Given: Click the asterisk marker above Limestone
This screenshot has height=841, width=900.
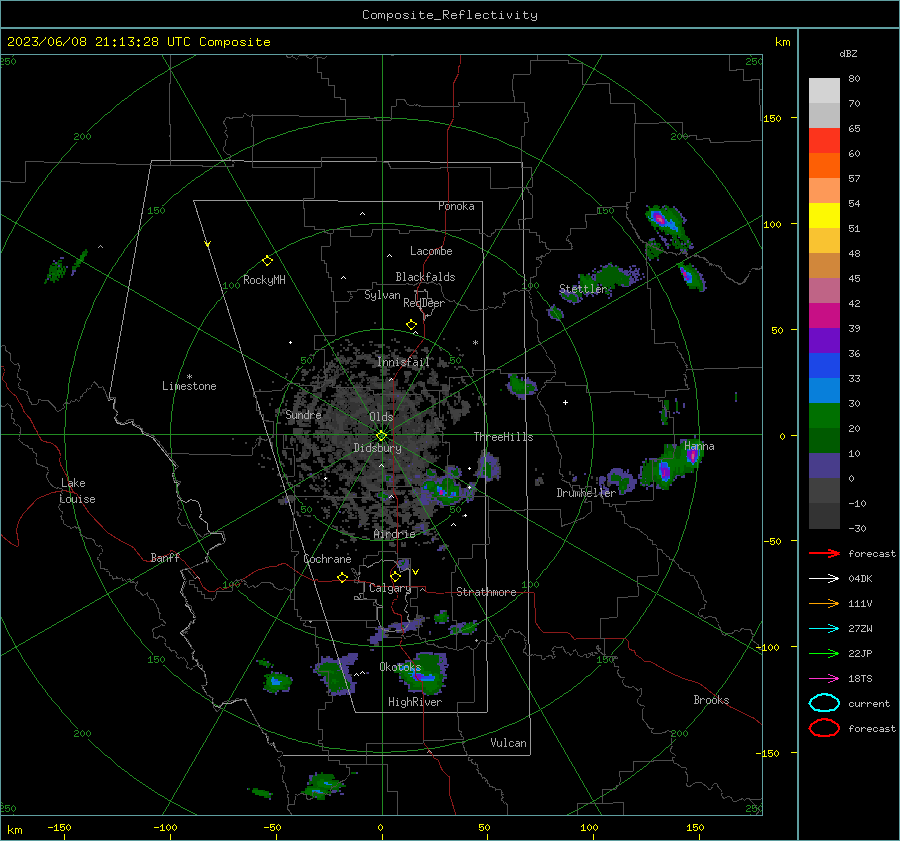Looking at the screenshot, I should 189,377.
